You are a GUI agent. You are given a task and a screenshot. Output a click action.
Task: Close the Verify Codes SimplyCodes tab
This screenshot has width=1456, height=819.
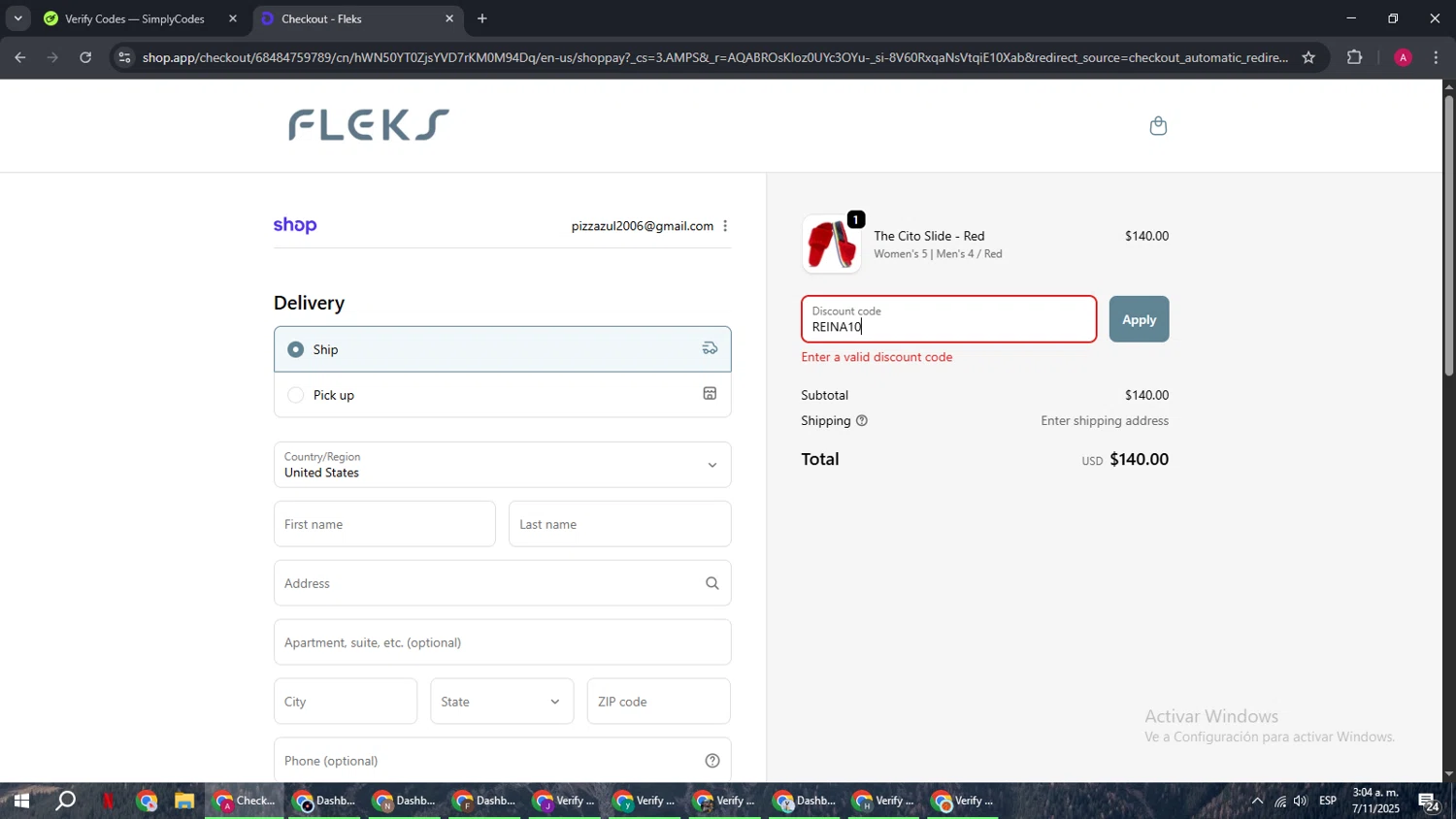pyautogui.click(x=233, y=18)
